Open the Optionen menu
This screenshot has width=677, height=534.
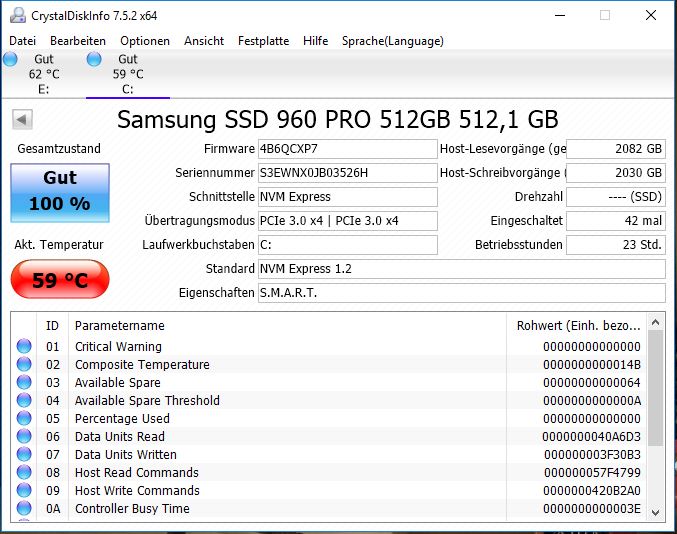tap(145, 41)
